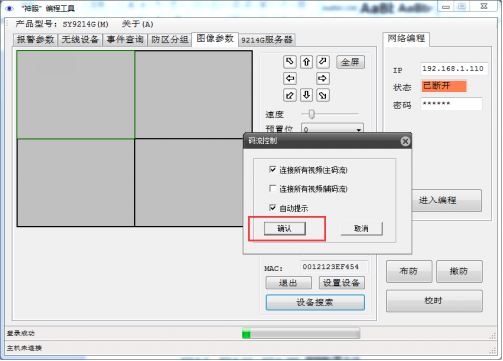Click the PTZ up arrow icon

coord(306,62)
